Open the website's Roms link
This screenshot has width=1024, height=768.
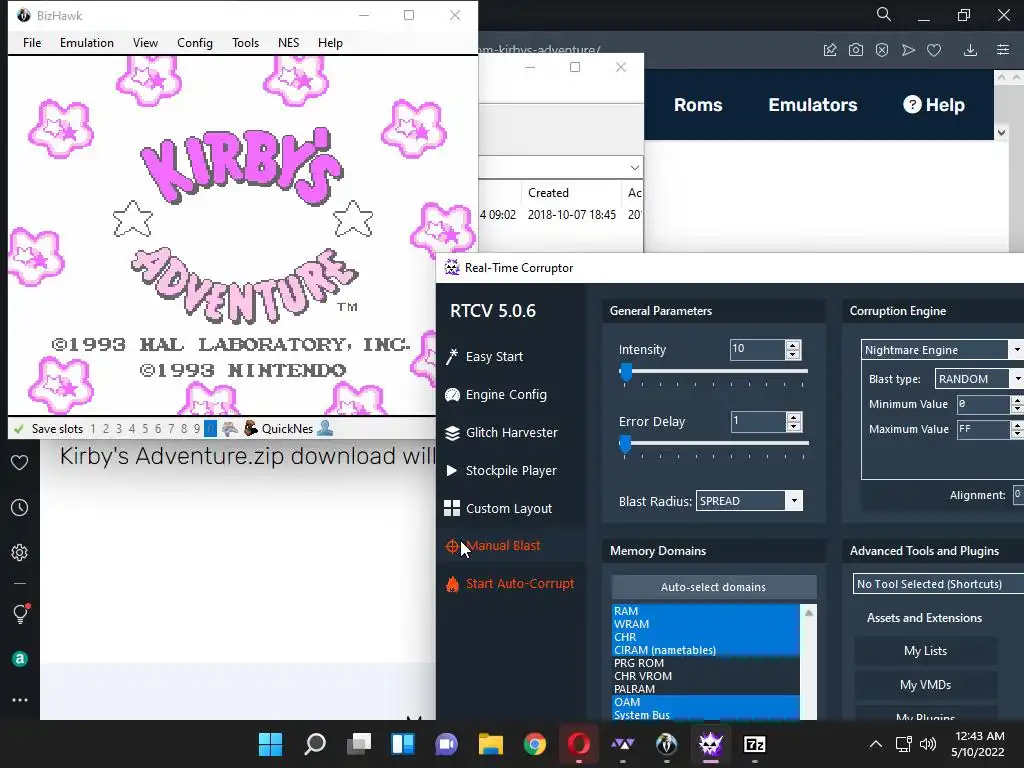coord(698,104)
